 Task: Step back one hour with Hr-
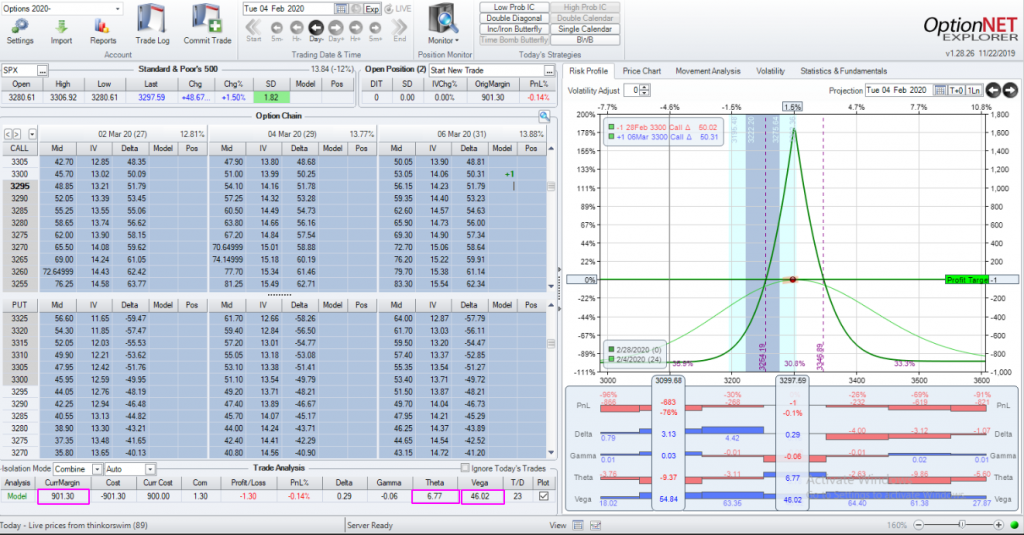(x=296, y=27)
